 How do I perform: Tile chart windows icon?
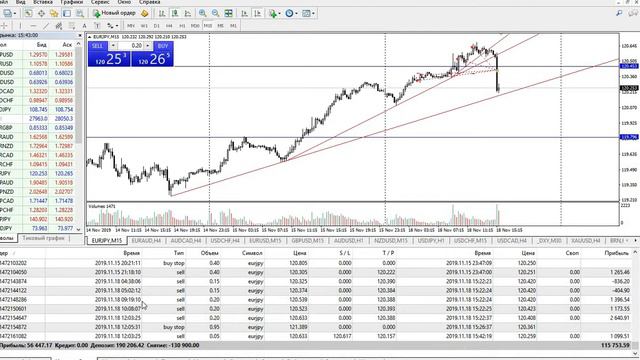229,13
